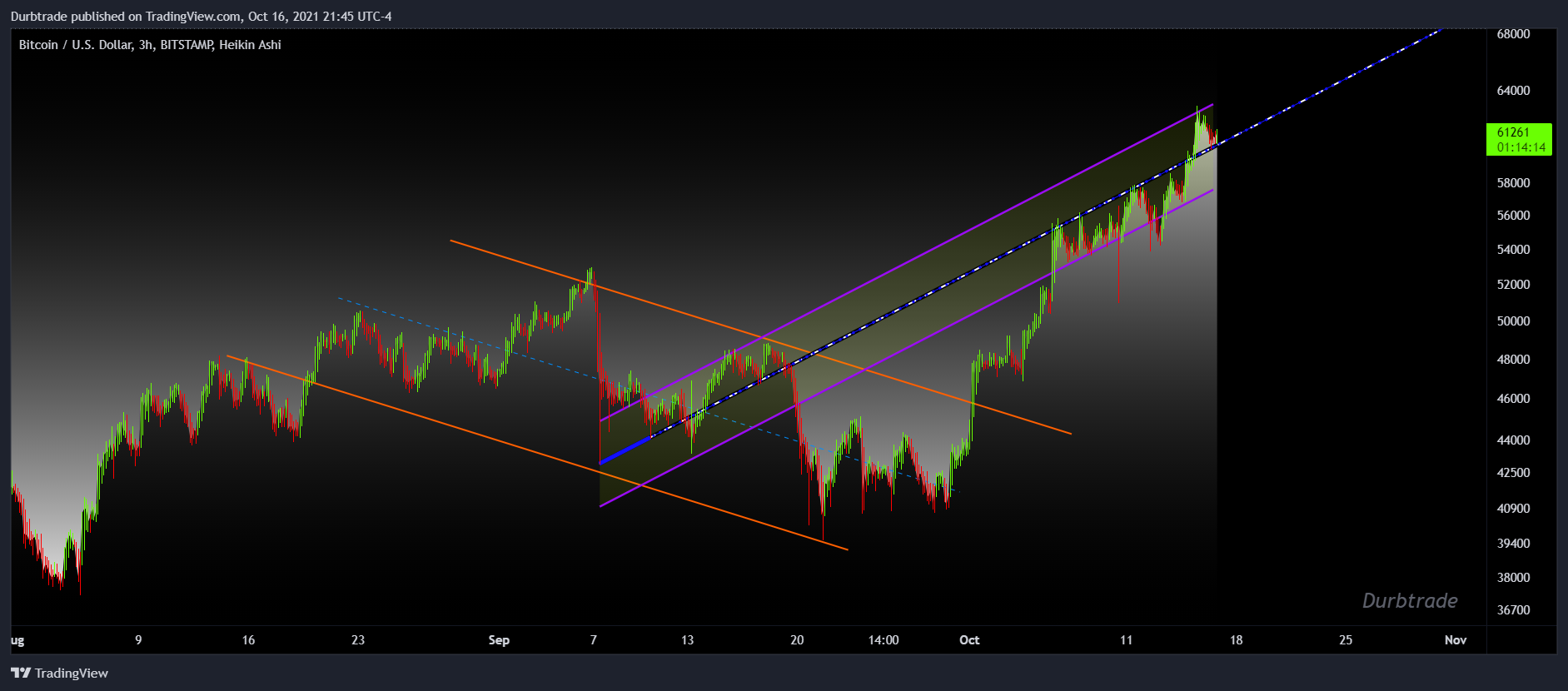Viewport: 1568px width, 691px height.
Task: Click the candle countdown timer 01:14:14
Action: click(x=1521, y=147)
